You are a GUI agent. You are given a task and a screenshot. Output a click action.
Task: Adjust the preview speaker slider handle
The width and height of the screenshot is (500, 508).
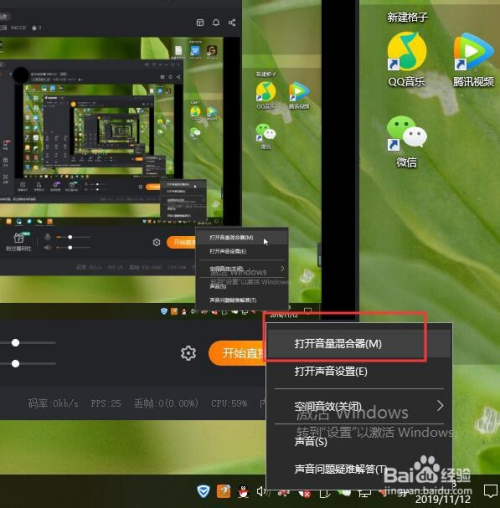point(70,248)
